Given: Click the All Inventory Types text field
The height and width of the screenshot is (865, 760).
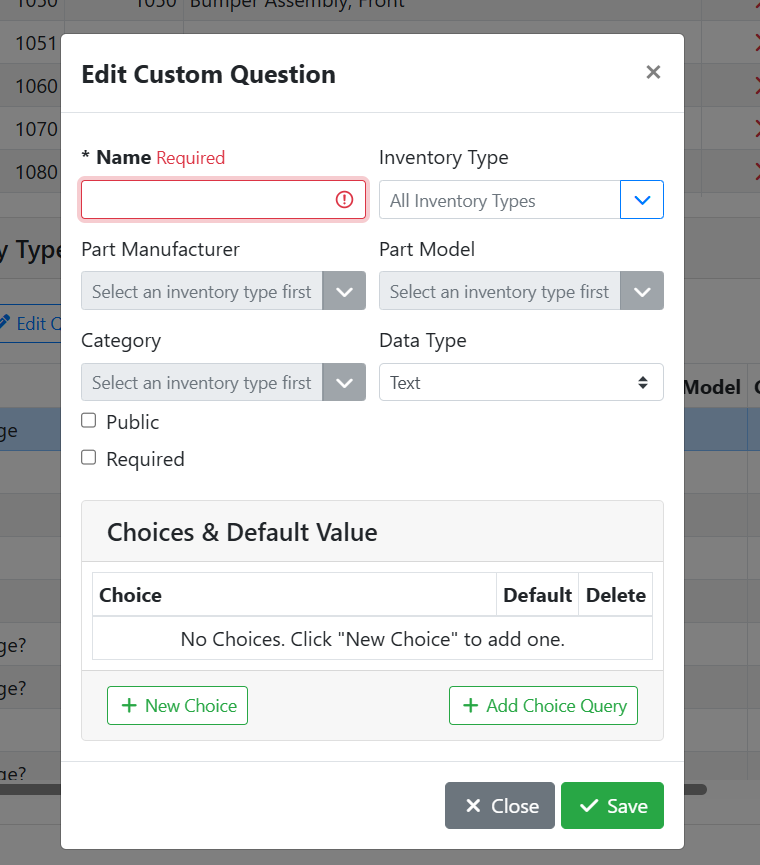Looking at the screenshot, I should [x=500, y=200].
